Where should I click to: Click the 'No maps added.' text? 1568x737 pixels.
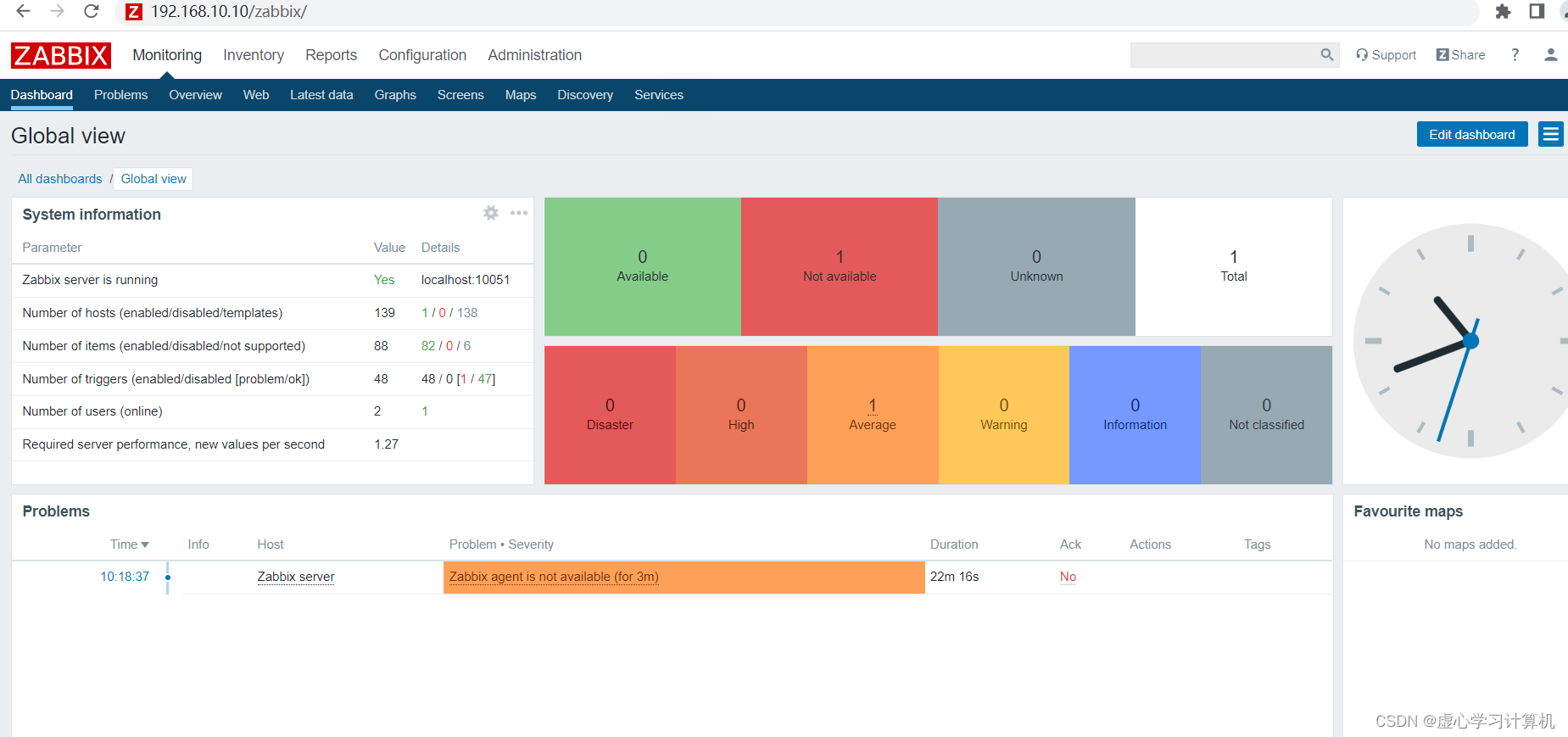[1470, 544]
